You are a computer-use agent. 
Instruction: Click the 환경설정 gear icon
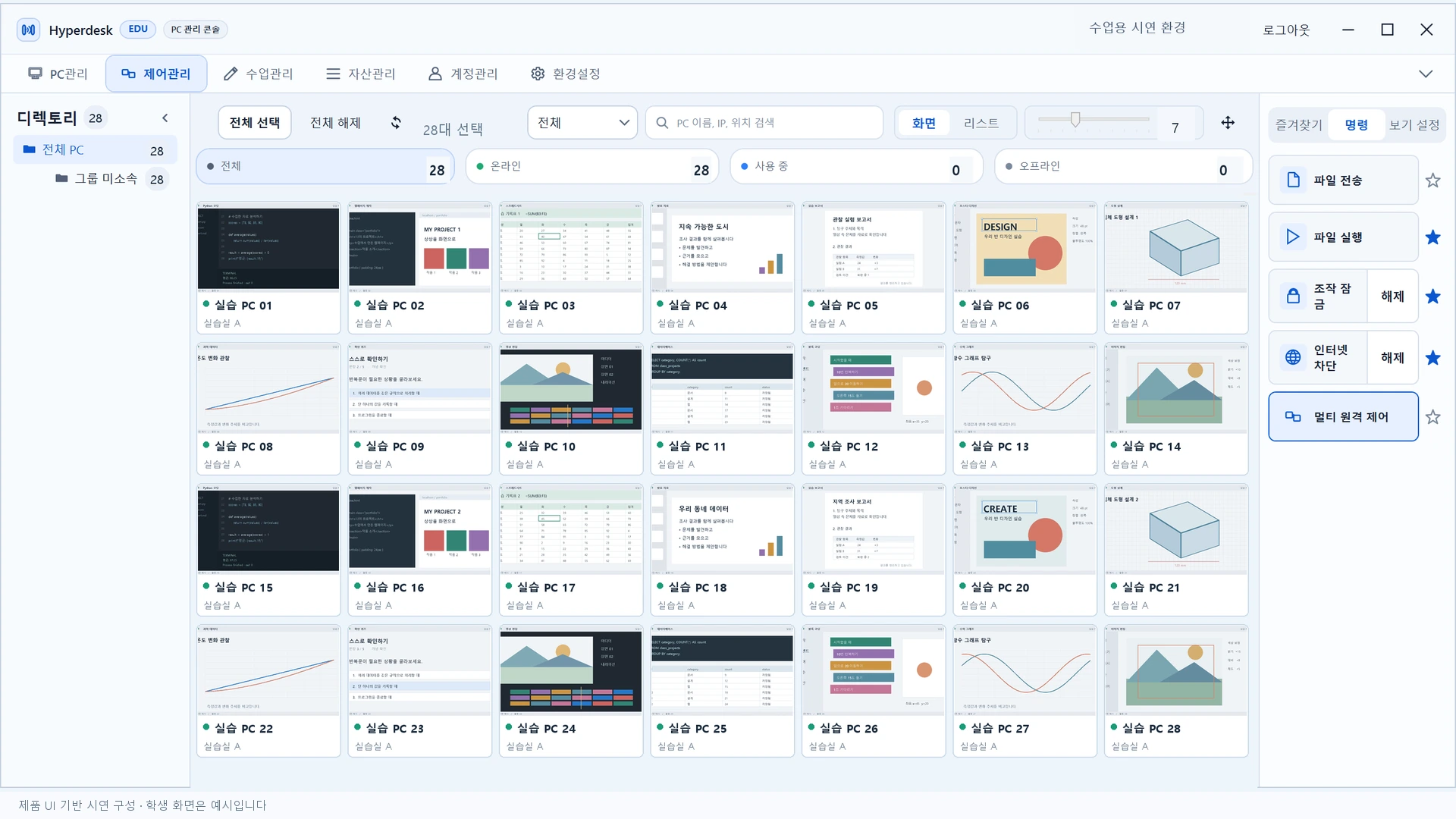click(538, 74)
